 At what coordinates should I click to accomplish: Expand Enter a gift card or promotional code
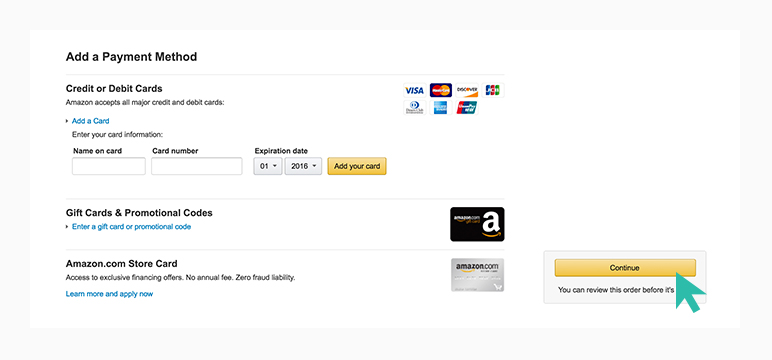[131, 227]
